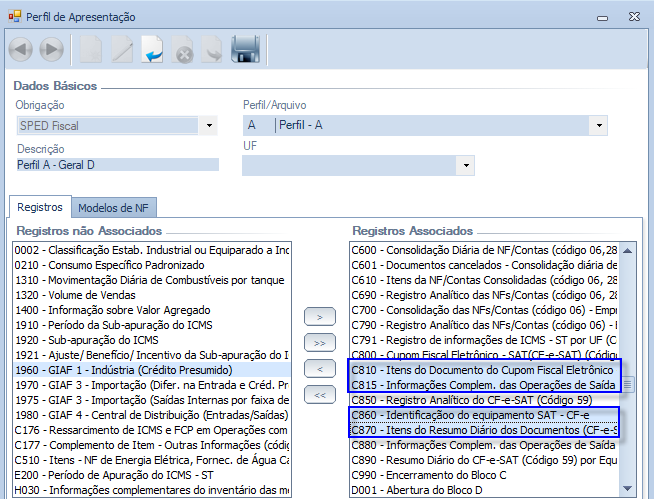Click the new document icon in toolbar
This screenshot has height=499, width=654.
pos(91,49)
